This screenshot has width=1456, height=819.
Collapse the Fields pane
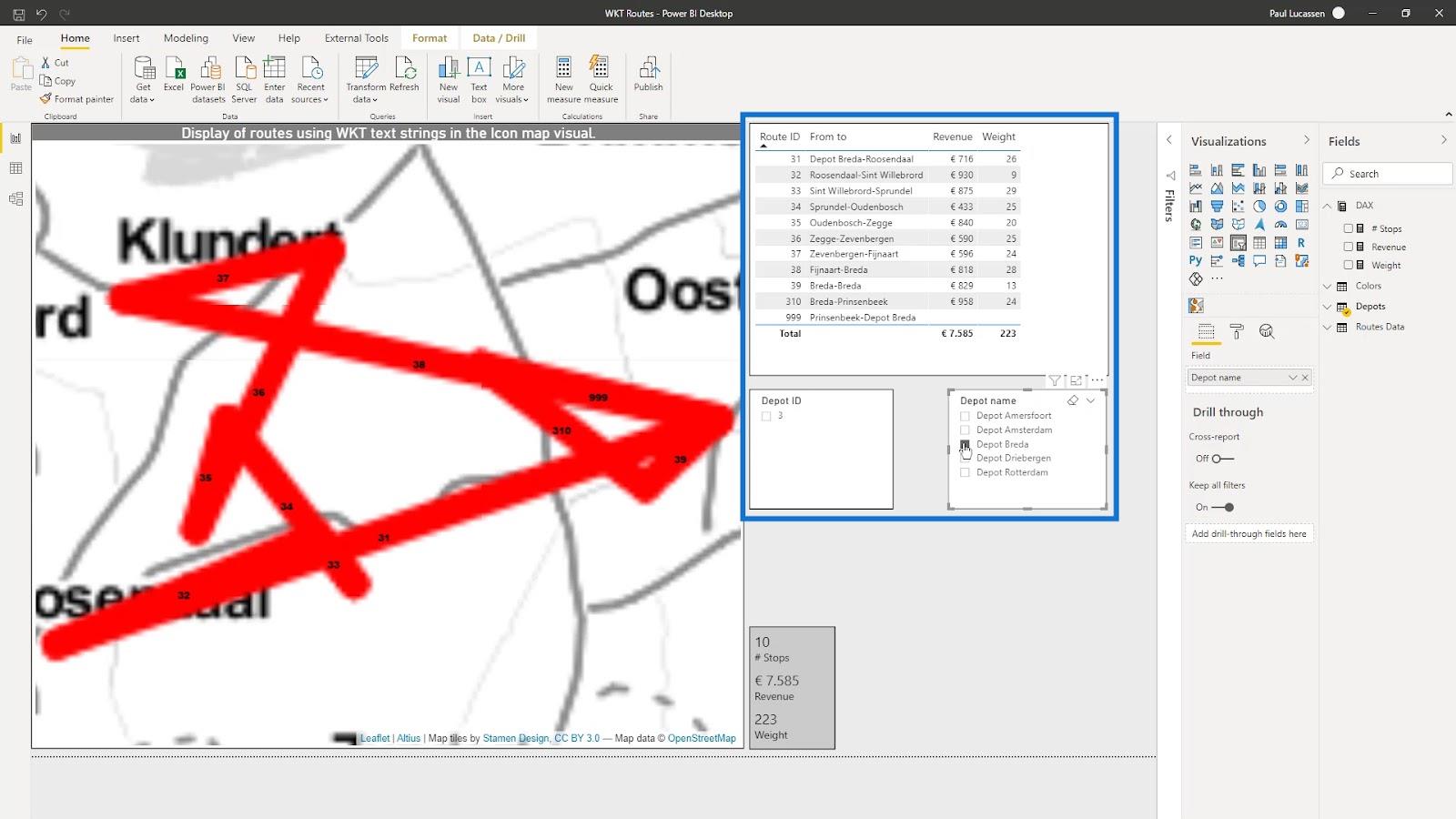coord(1443,140)
